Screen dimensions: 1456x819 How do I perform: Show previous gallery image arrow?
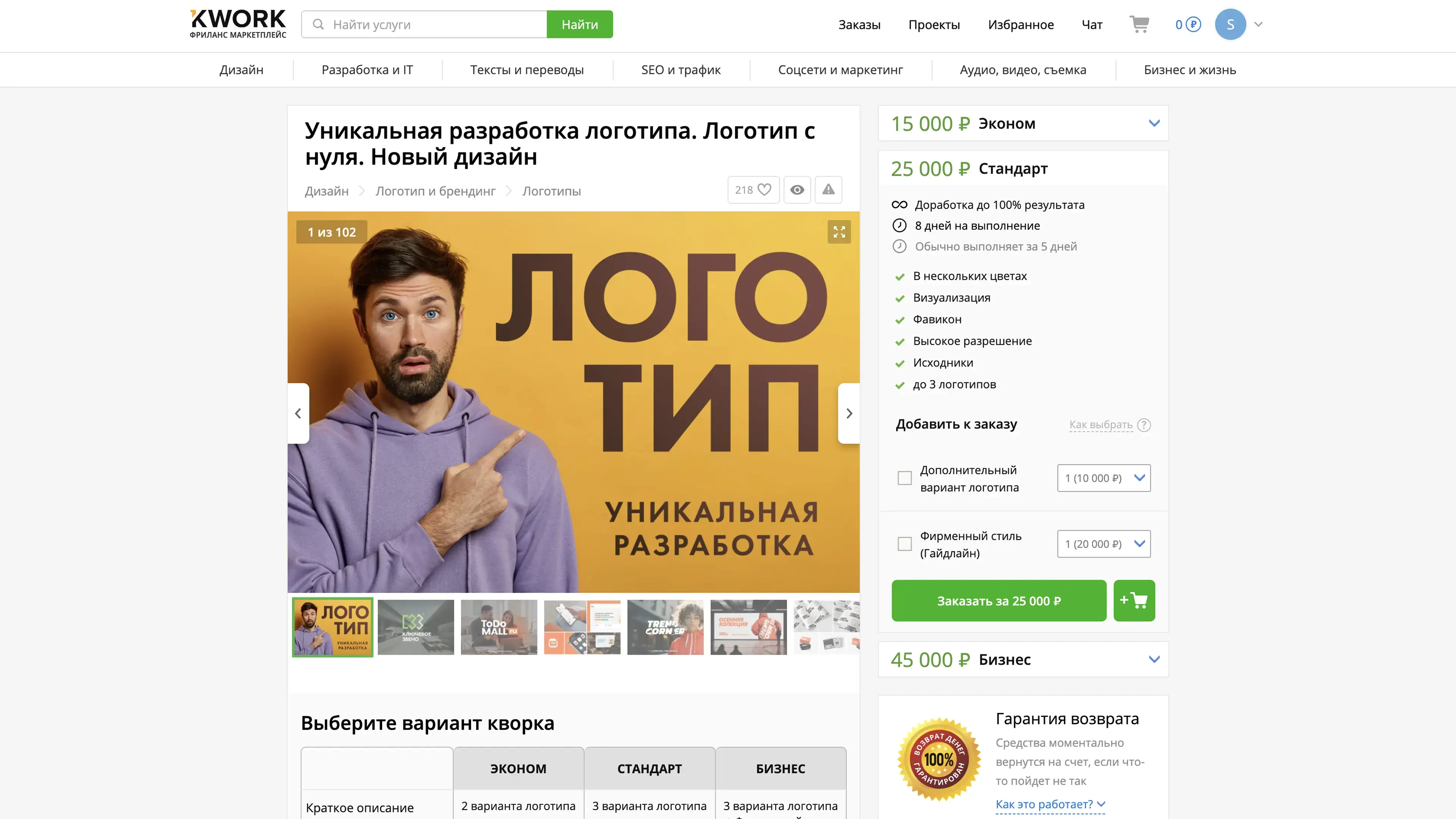coord(298,413)
